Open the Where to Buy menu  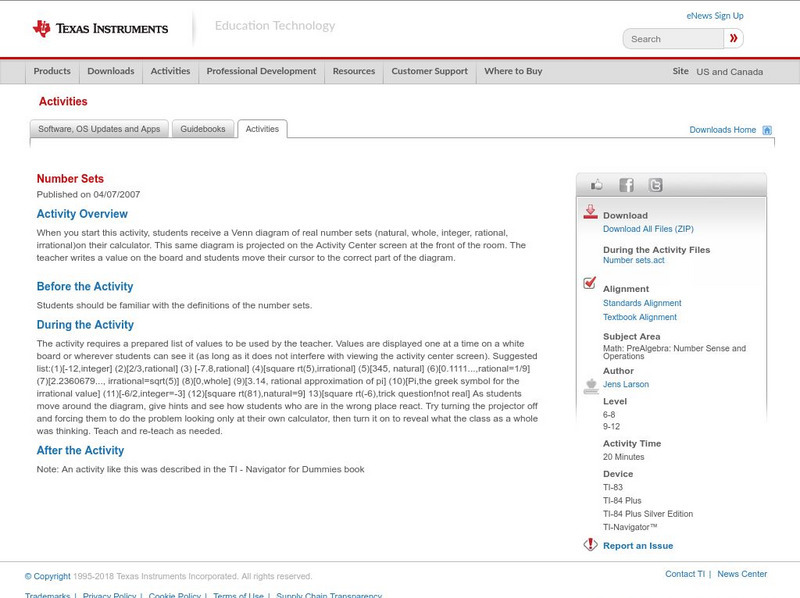click(513, 71)
